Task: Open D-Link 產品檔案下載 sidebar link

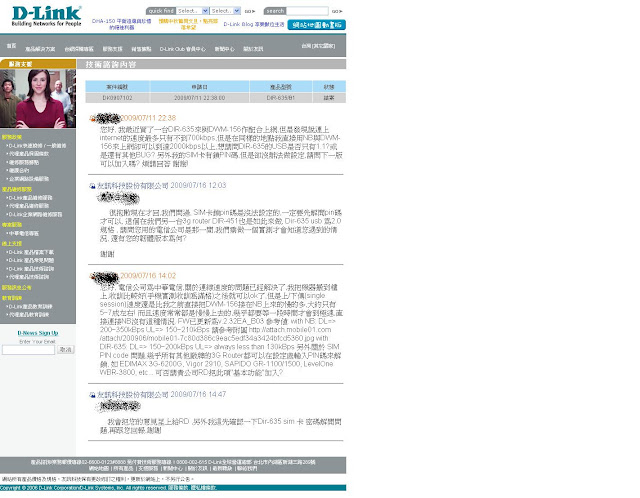Action: coord(31,252)
